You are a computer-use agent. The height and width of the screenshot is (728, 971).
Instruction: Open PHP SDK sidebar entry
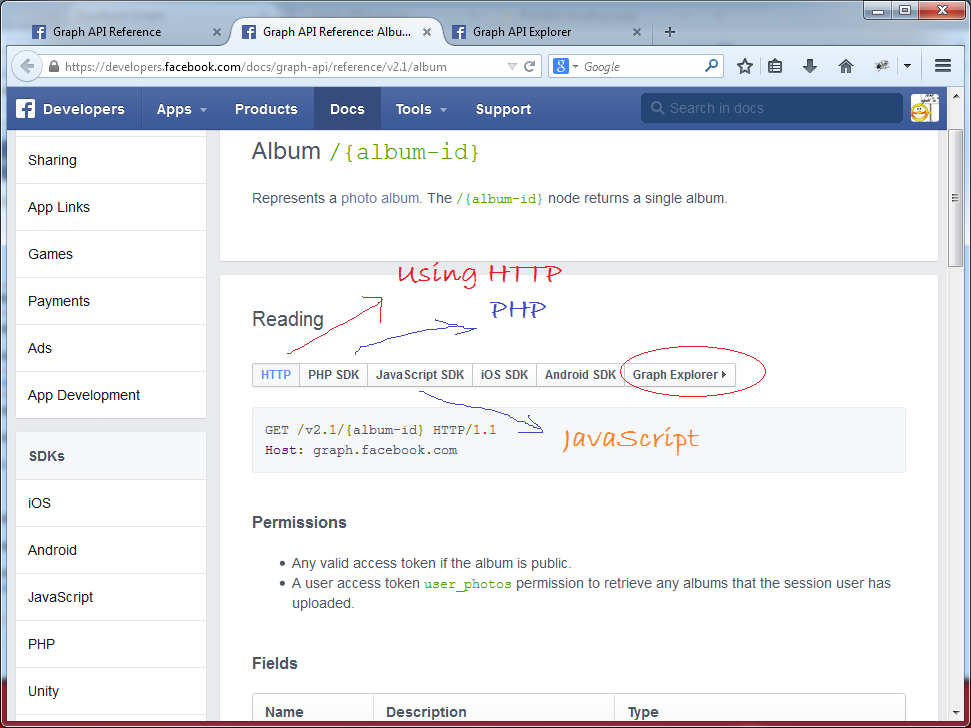point(111,644)
